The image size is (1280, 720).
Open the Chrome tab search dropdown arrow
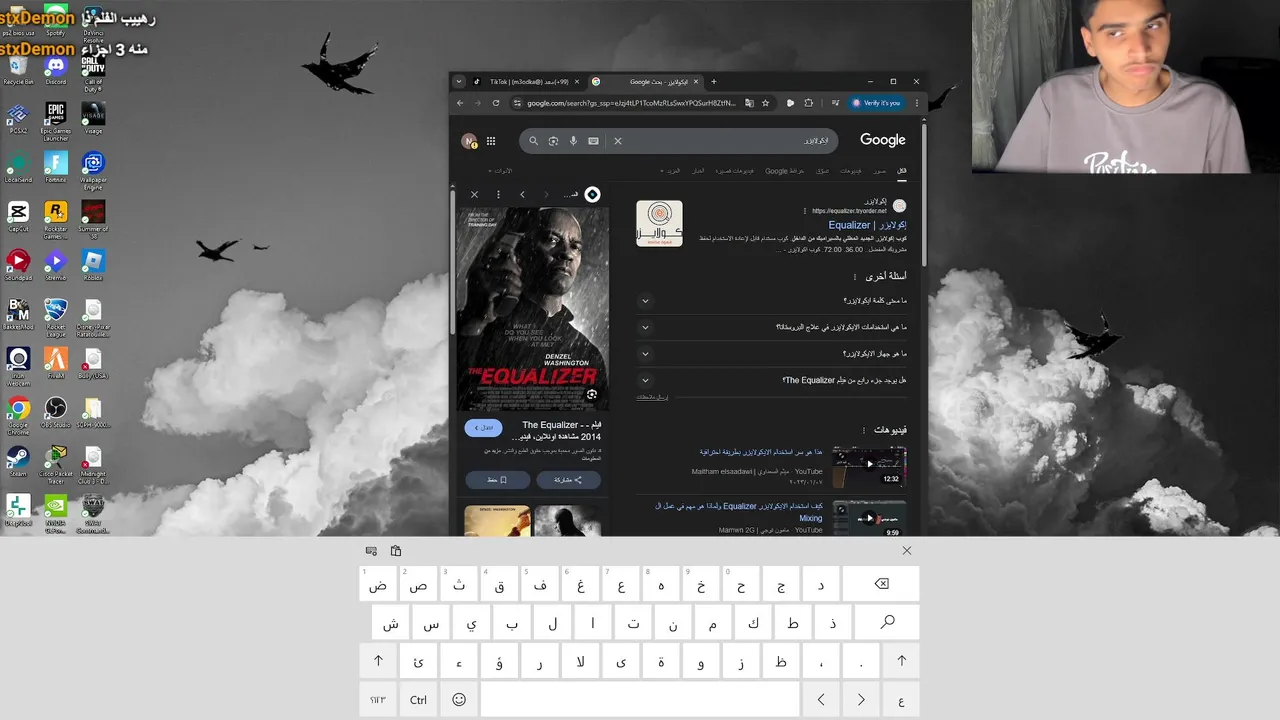[x=459, y=82]
